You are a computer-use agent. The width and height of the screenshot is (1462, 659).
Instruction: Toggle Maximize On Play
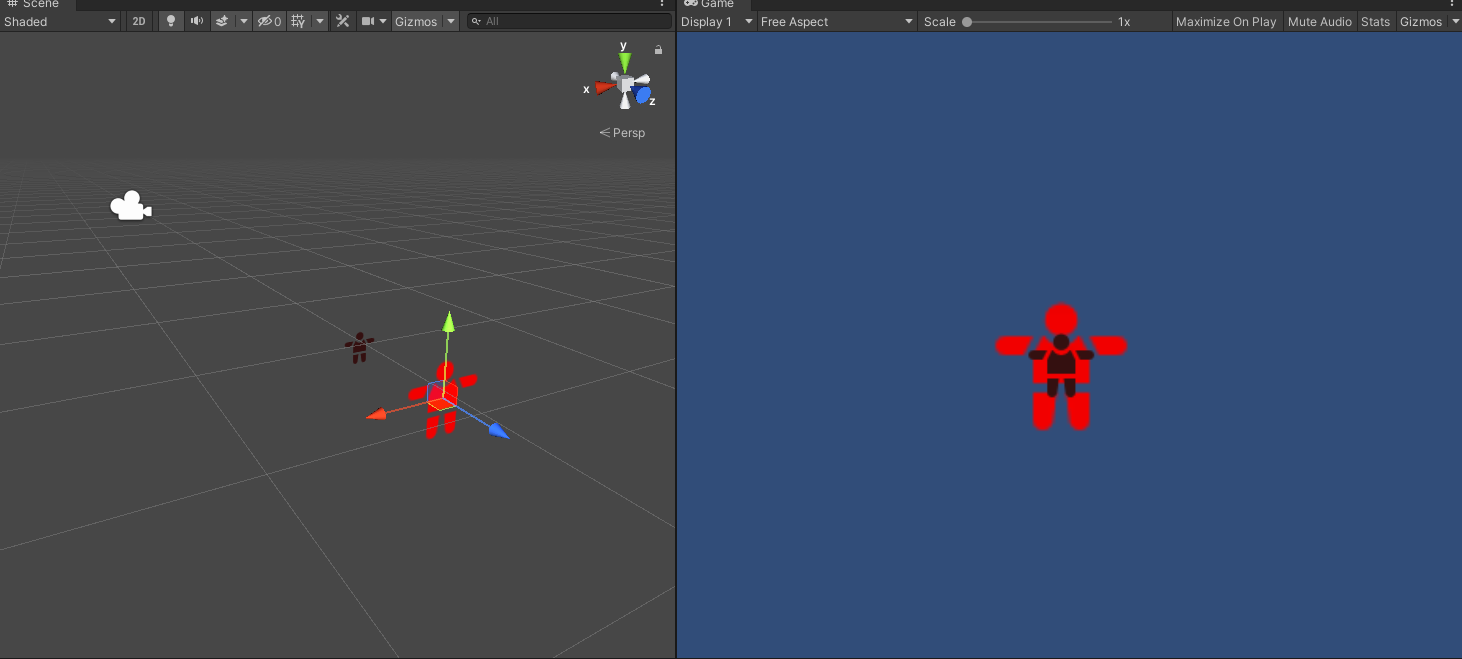coord(1226,21)
